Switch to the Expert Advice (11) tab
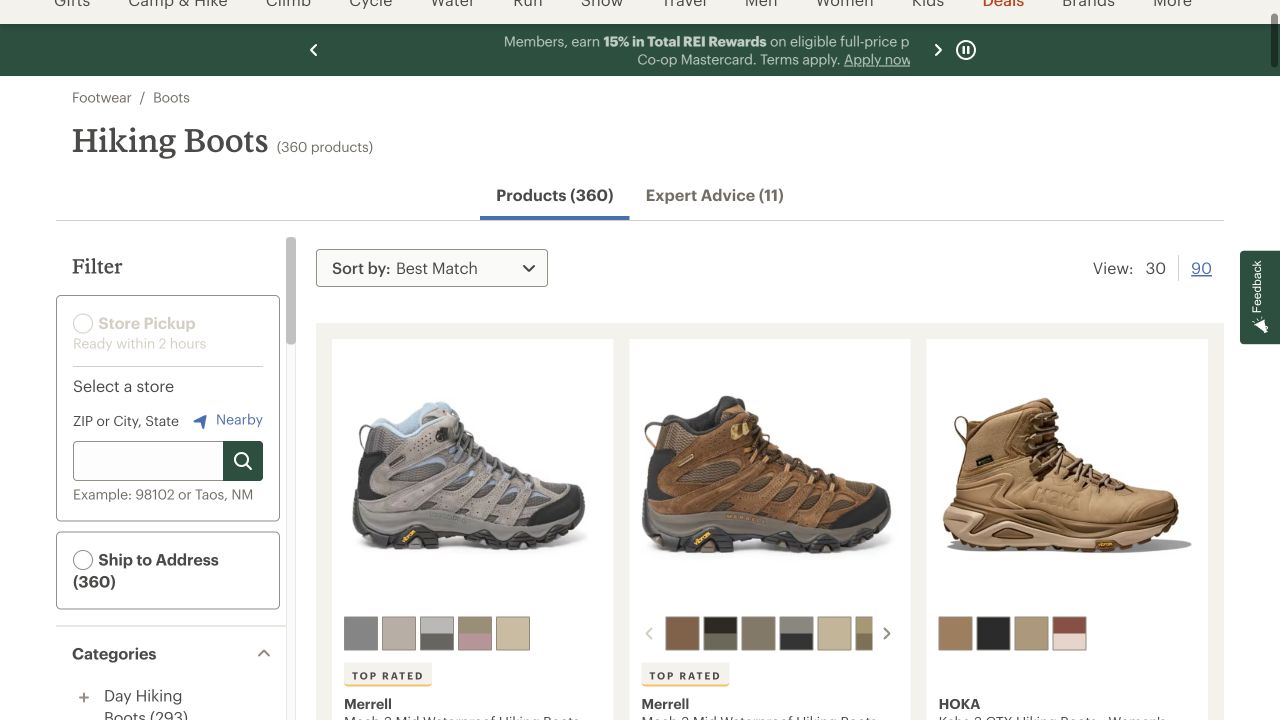Screen dimensions: 1280x720 point(715,196)
